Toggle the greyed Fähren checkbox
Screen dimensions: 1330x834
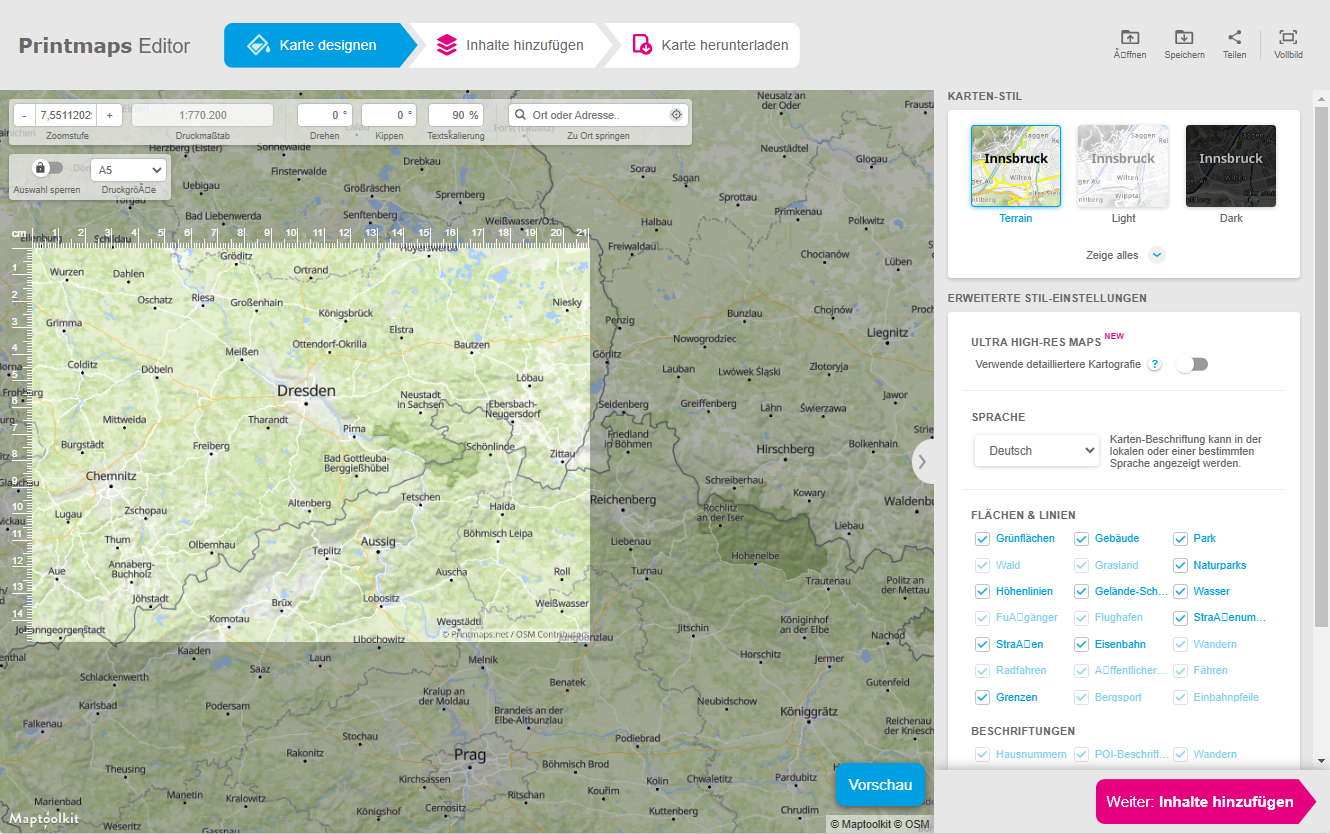1180,671
